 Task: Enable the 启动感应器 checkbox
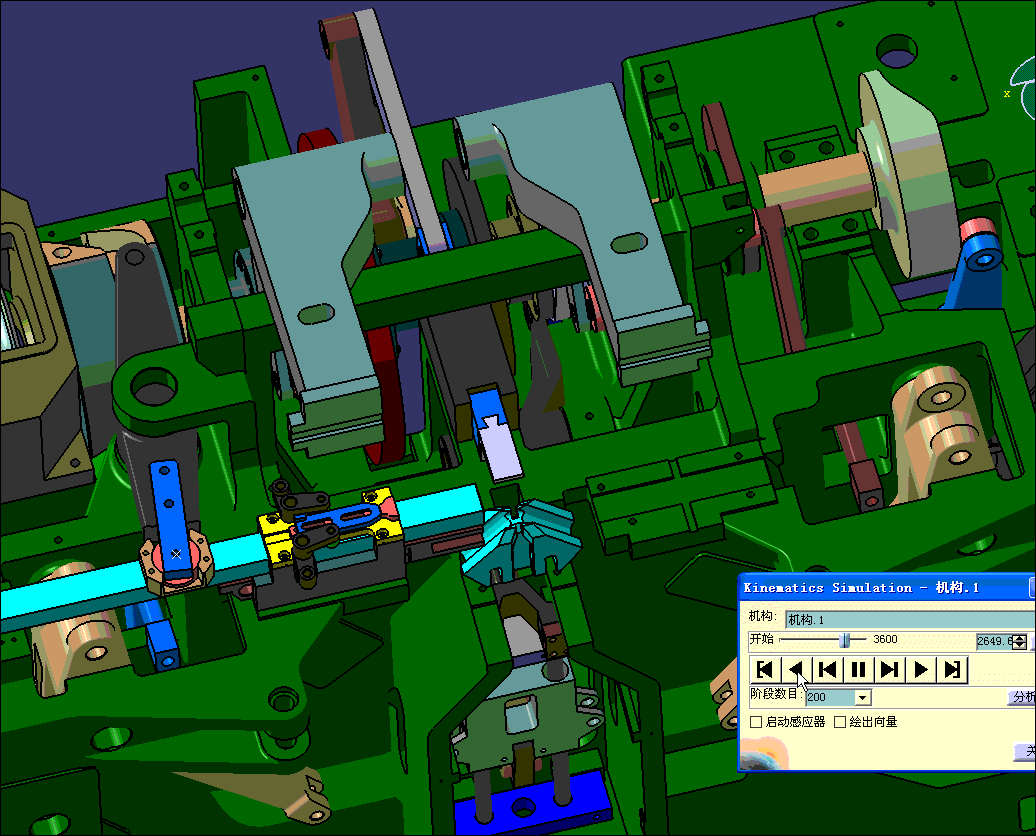(x=756, y=722)
